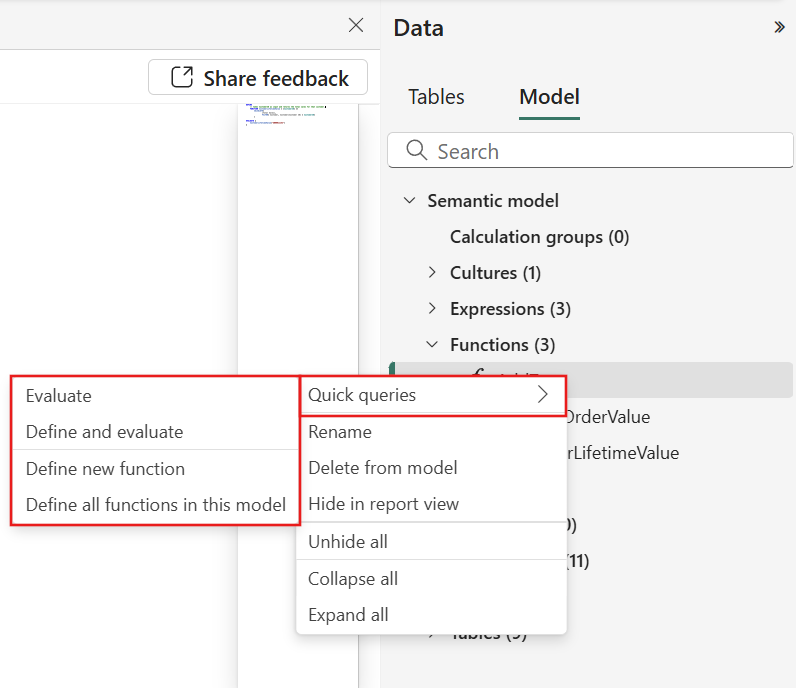Expand the Expressions (3) node
This screenshot has height=688, width=796.
432,309
